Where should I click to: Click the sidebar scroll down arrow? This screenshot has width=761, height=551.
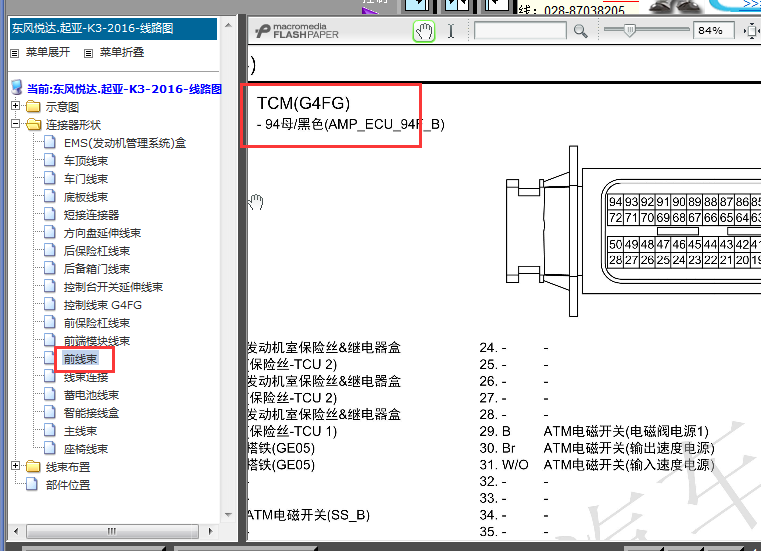pos(229,515)
